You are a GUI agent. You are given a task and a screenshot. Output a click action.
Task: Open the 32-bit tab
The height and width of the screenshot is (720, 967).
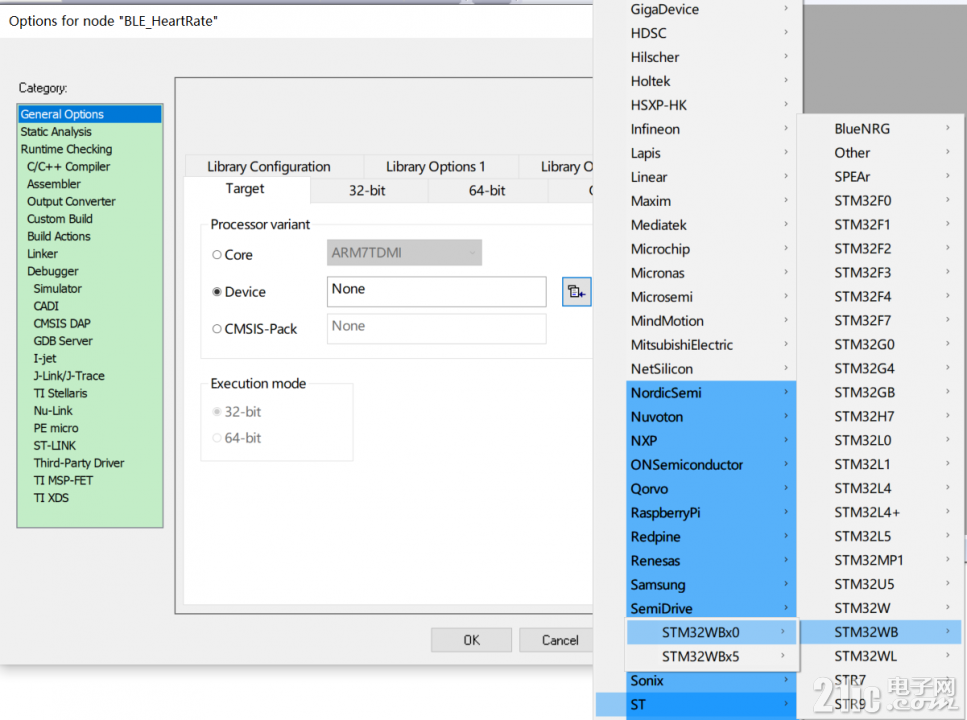(367, 191)
